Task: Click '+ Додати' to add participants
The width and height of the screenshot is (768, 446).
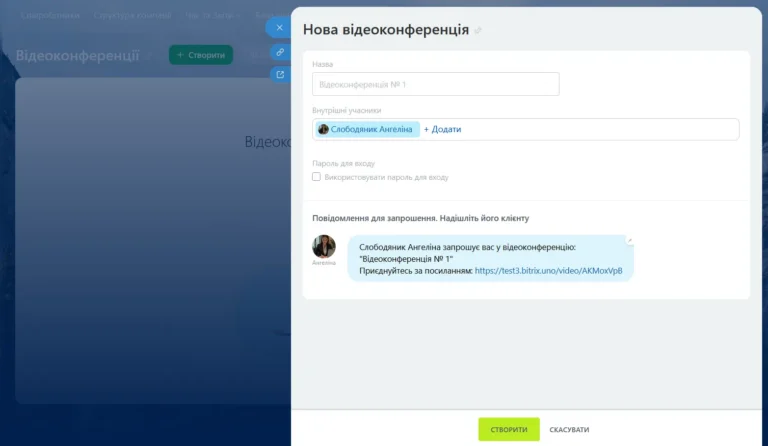Action: coord(442,129)
